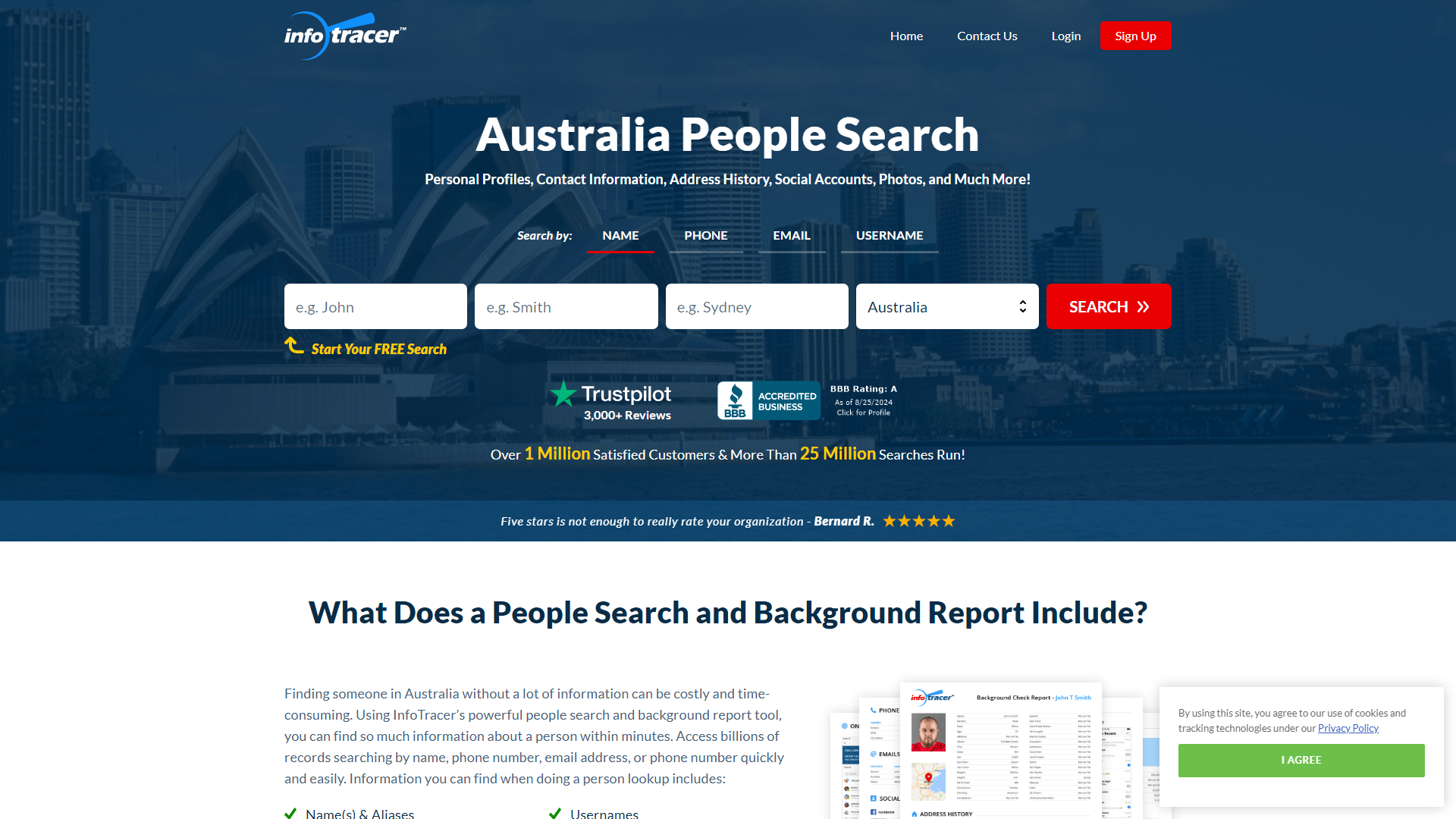1456x819 pixels.
Task: Click the PHONE search tab icon
Action: (x=705, y=235)
